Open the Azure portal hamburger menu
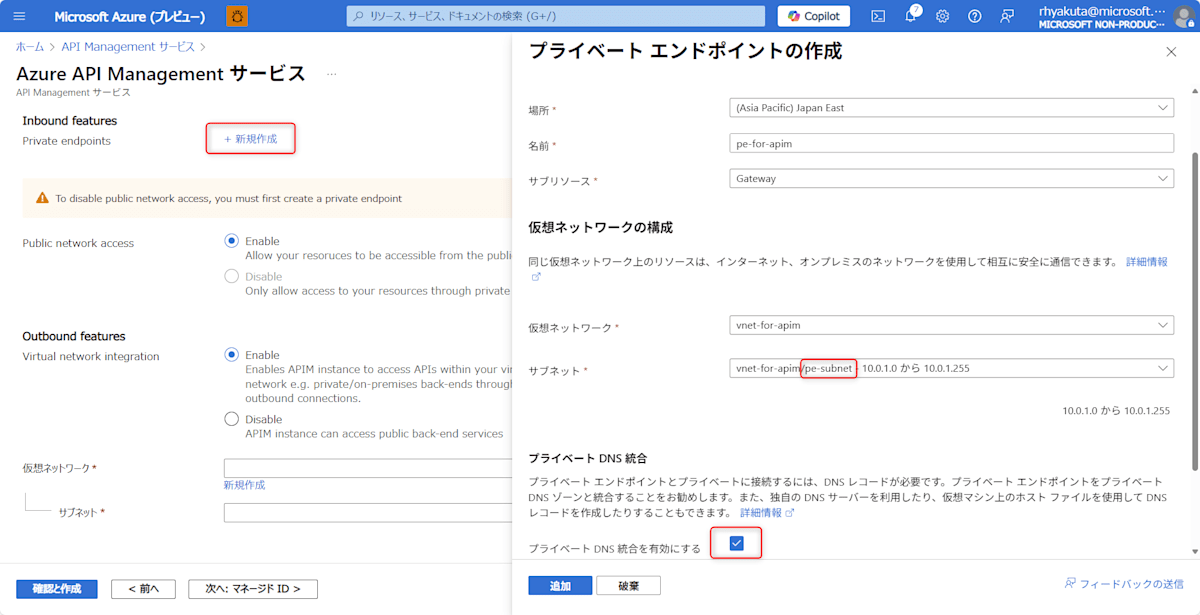This screenshot has width=1200, height=615. [19, 16]
